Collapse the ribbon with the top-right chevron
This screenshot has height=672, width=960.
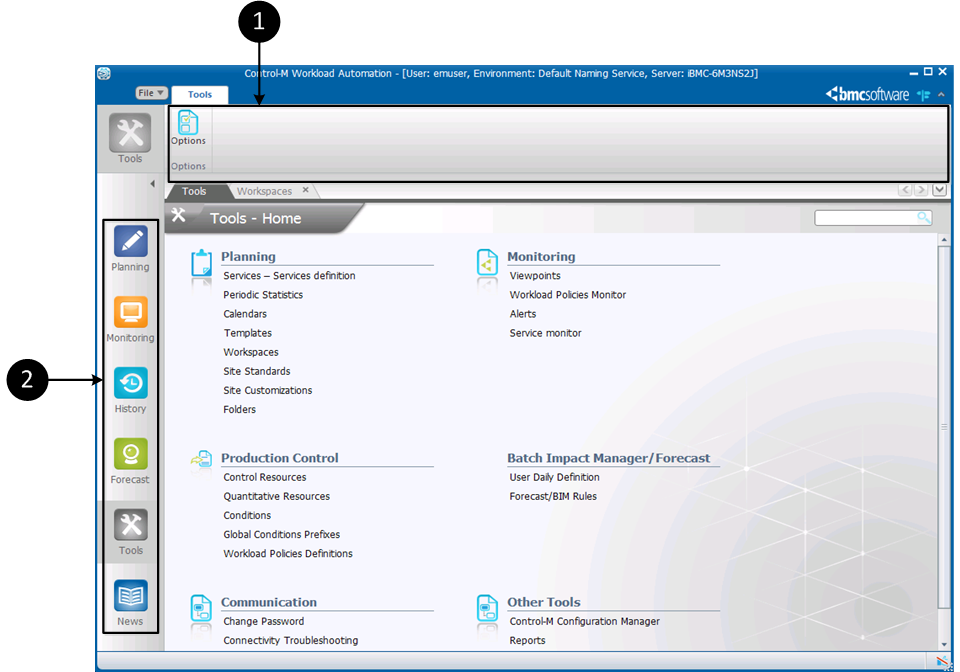tap(940, 94)
